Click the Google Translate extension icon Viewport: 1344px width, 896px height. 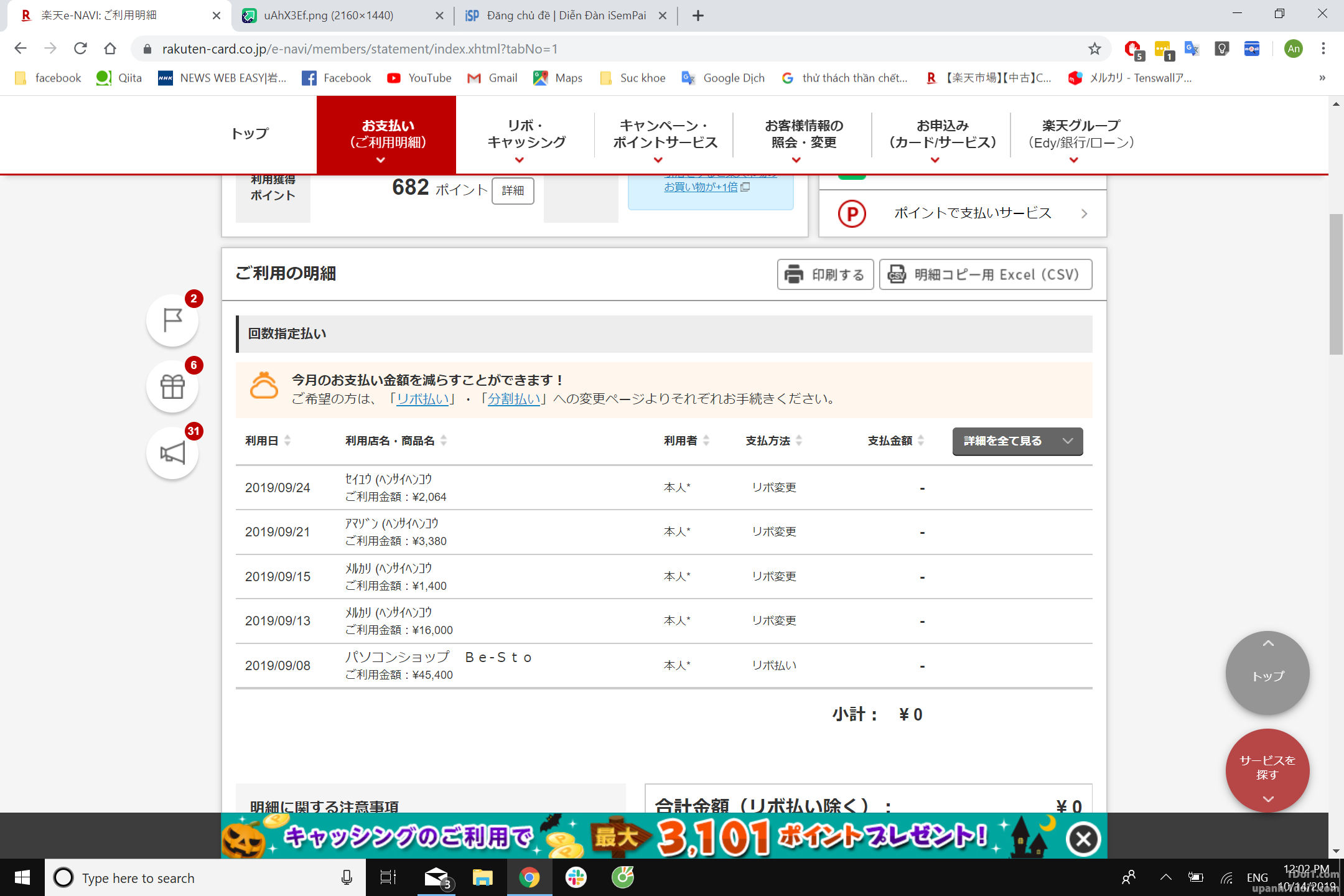pos(1192,49)
